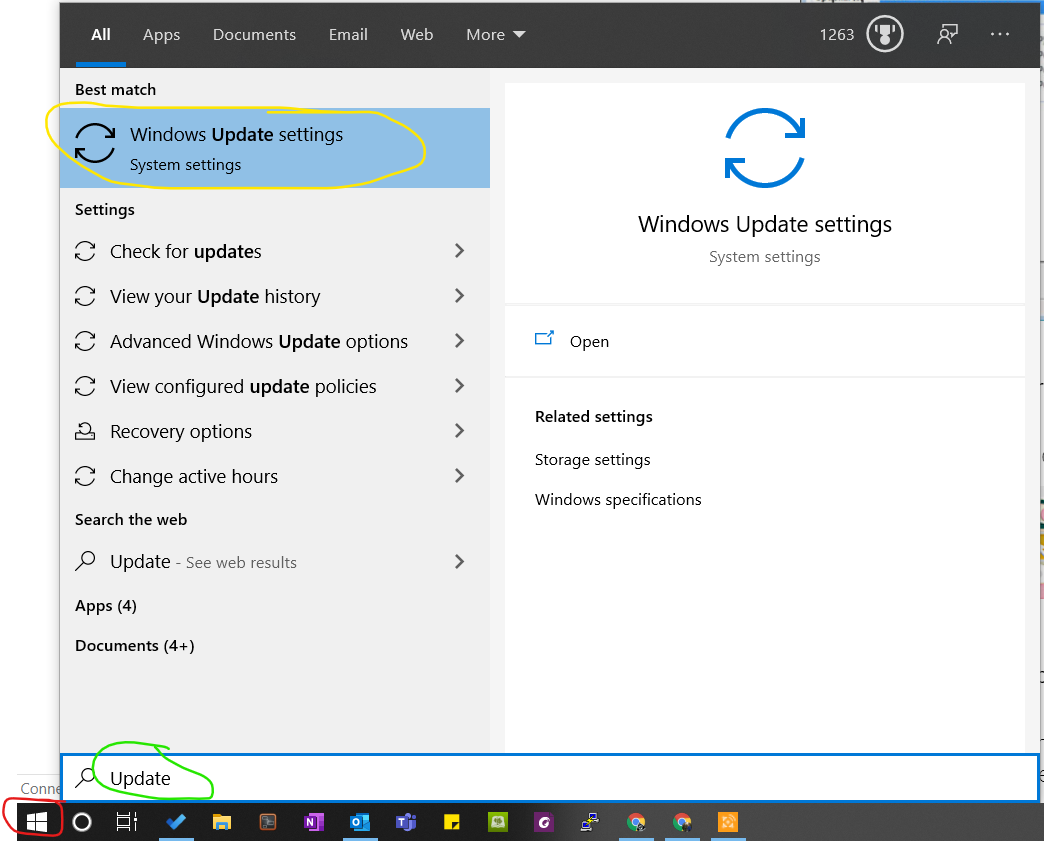Click the search box magnifier icon

[x=85, y=777]
